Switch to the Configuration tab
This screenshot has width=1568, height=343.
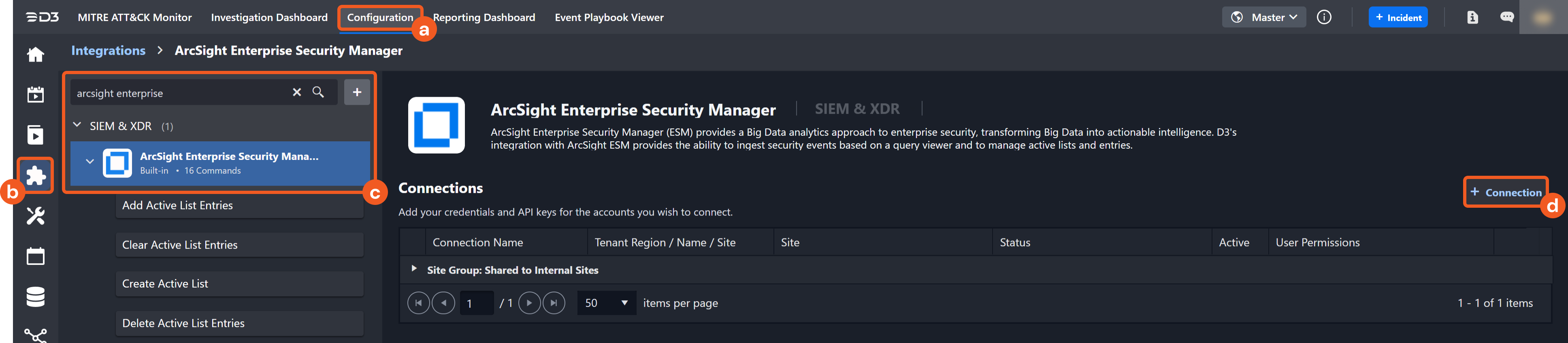click(x=380, y=17)
